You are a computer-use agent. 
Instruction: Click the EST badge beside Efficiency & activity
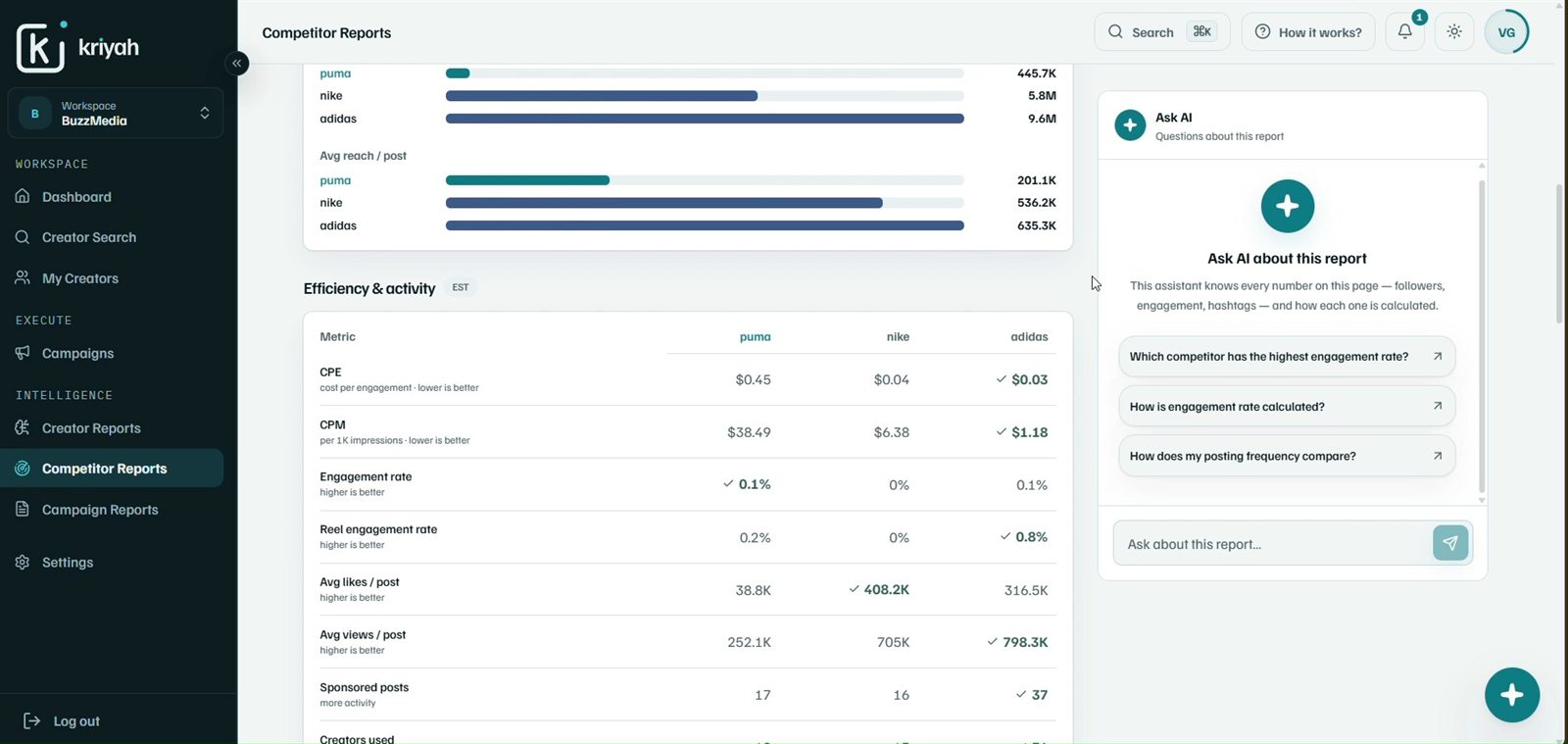coord(461,287)
